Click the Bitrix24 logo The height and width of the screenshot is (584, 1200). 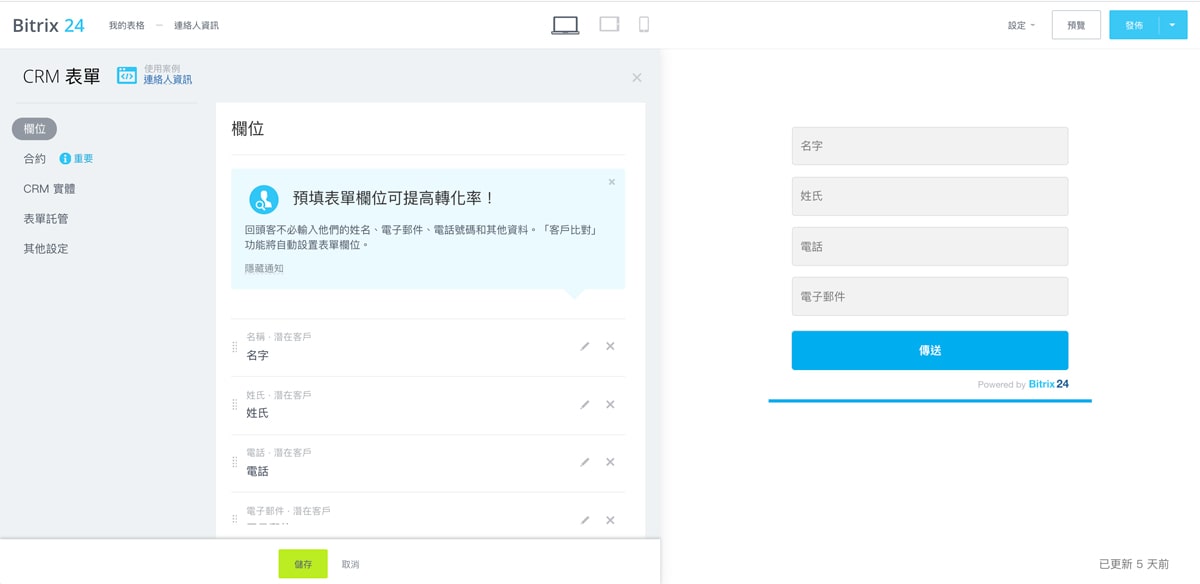(48, 25)
